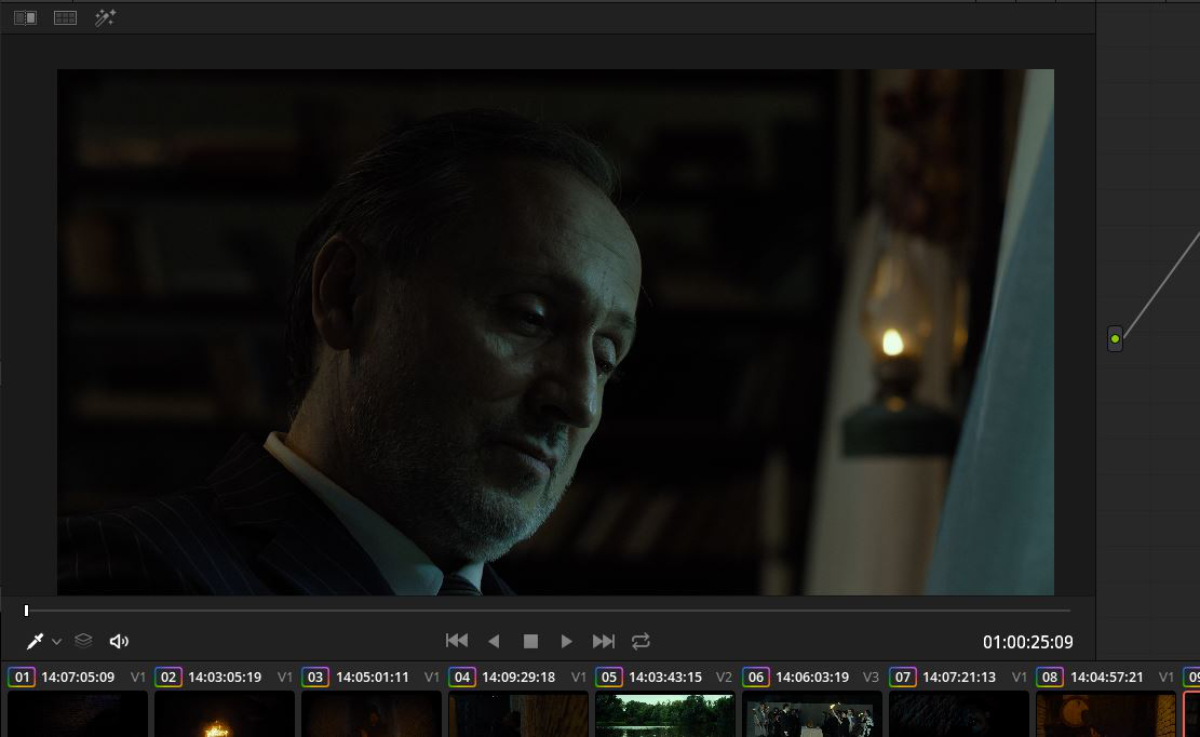
Task: Click timecode 14:03:43:15
Action: pos(666,677)
